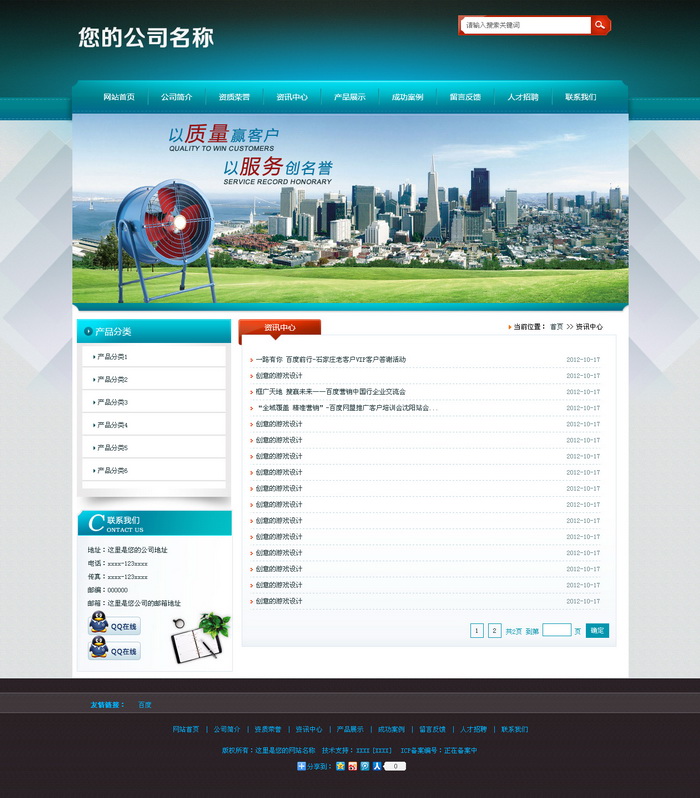Click the blue plus share icon in footer
The height and width of the screenshot is (798, 700).
301,766
